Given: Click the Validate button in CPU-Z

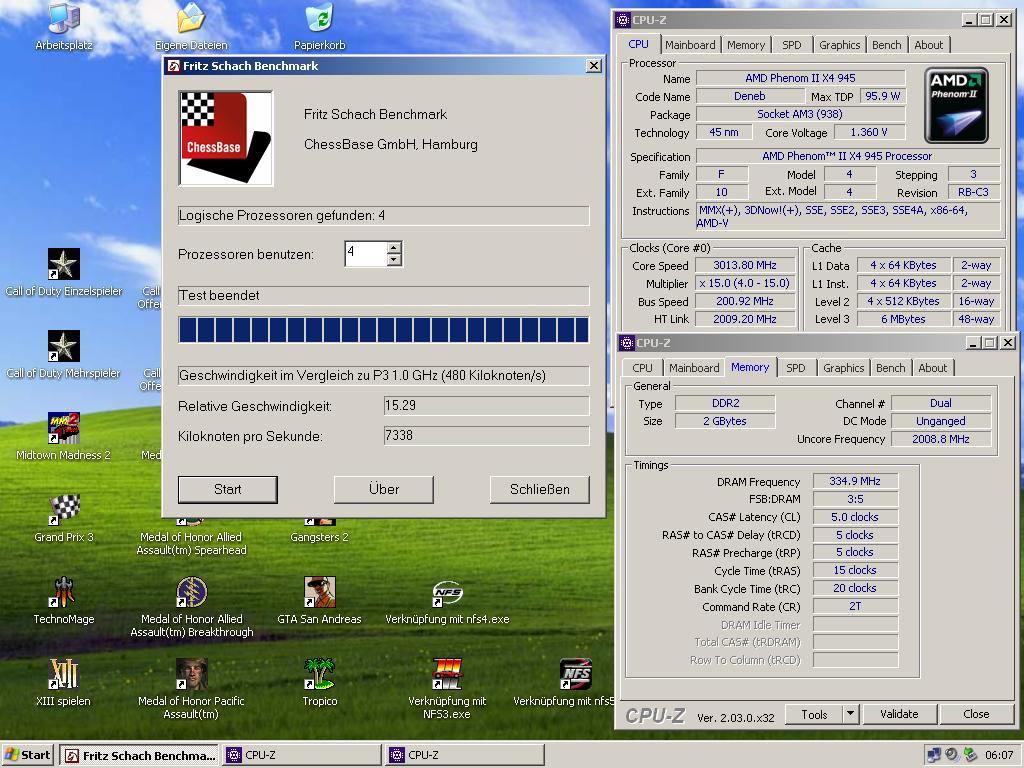Looking at the screenshot, I should coord(899,714).
